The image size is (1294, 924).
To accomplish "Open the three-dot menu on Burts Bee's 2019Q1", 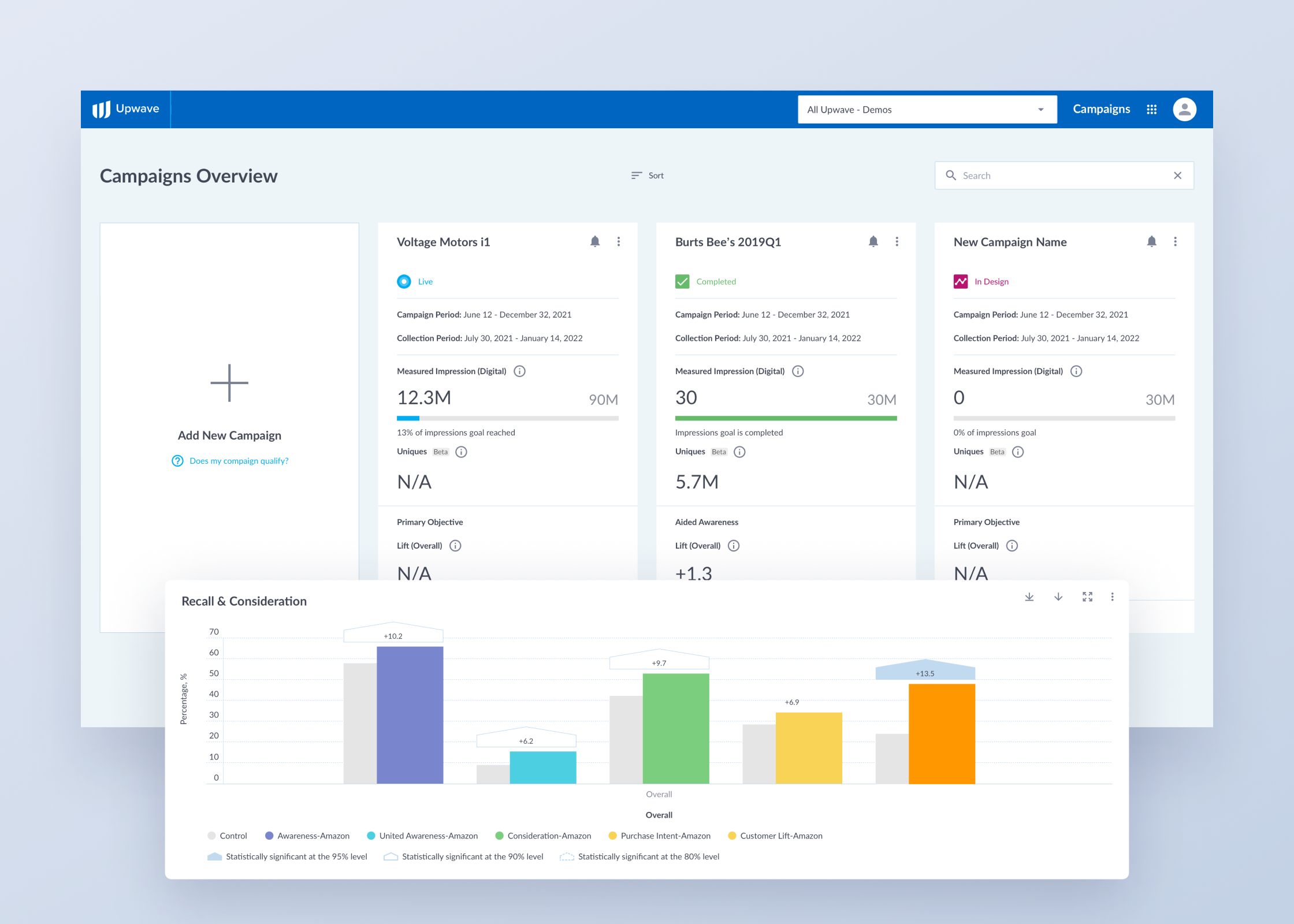I will tap(897, 241).
